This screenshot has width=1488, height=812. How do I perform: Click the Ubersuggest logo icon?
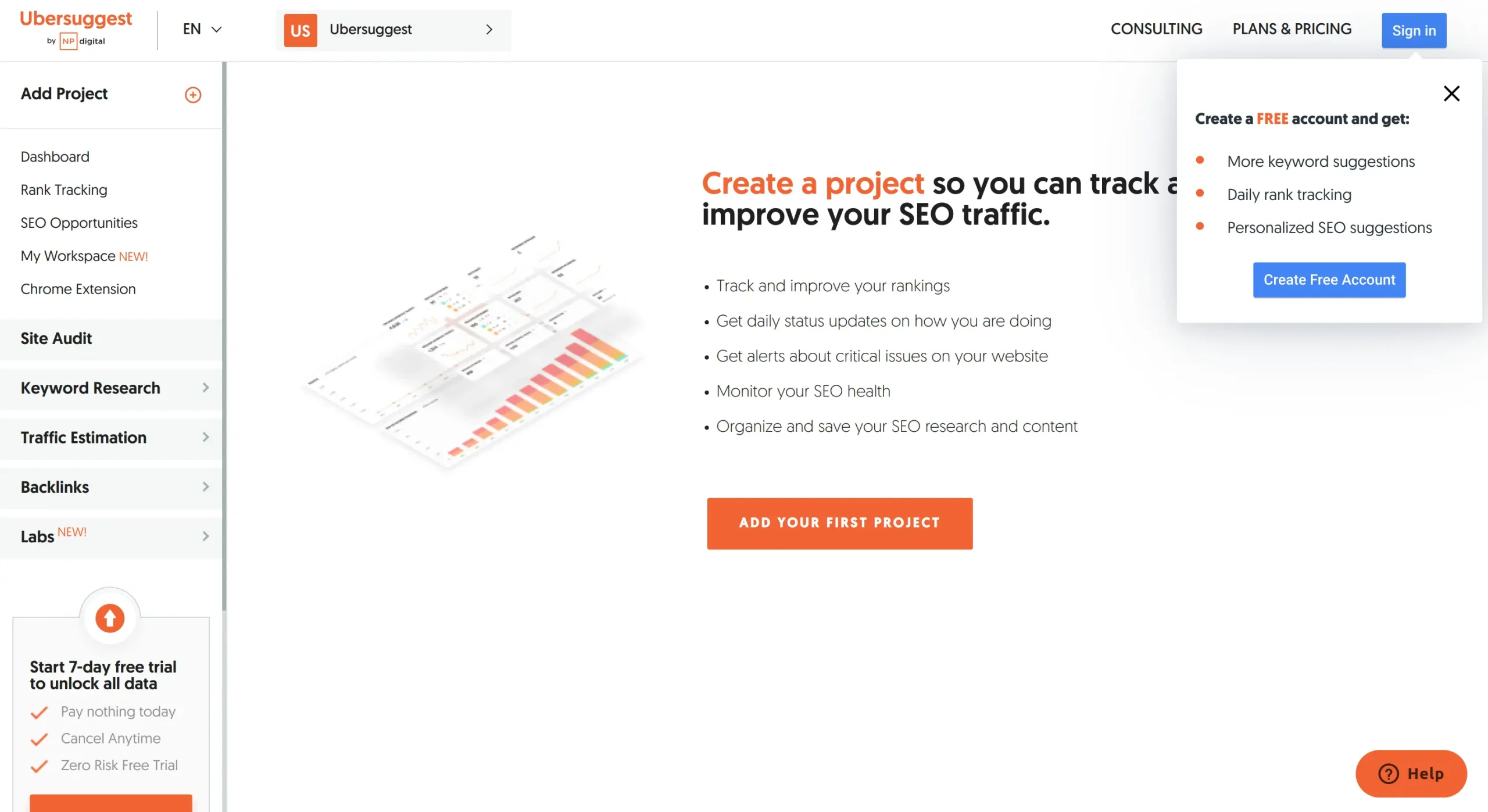point(76,27)
